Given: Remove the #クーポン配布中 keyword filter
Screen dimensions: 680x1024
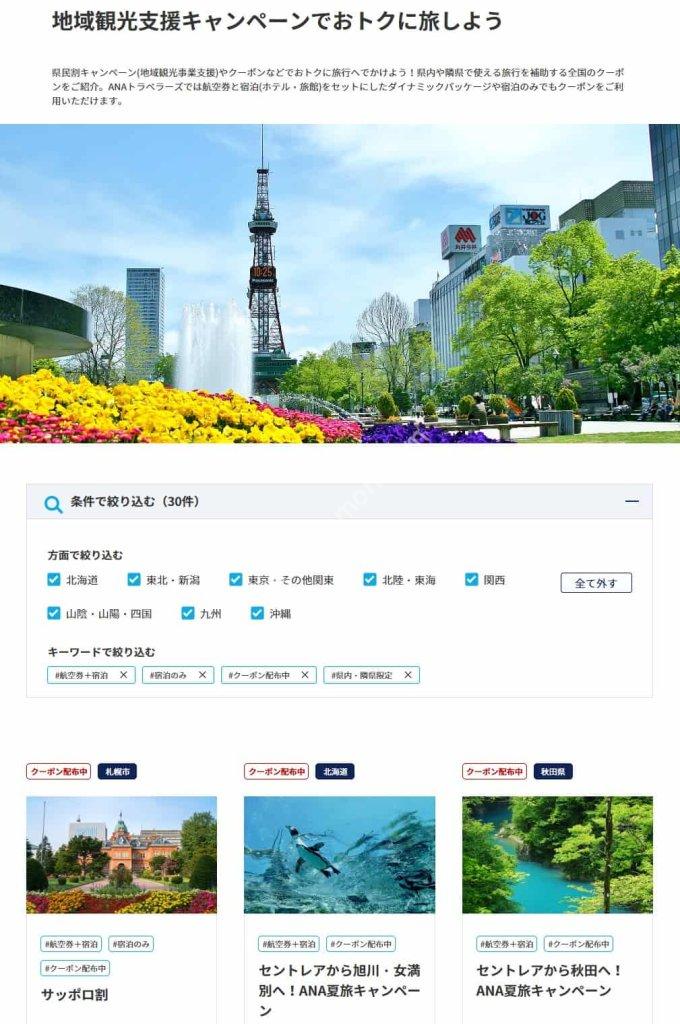Looking at the screenshot, I should [304, 675].
